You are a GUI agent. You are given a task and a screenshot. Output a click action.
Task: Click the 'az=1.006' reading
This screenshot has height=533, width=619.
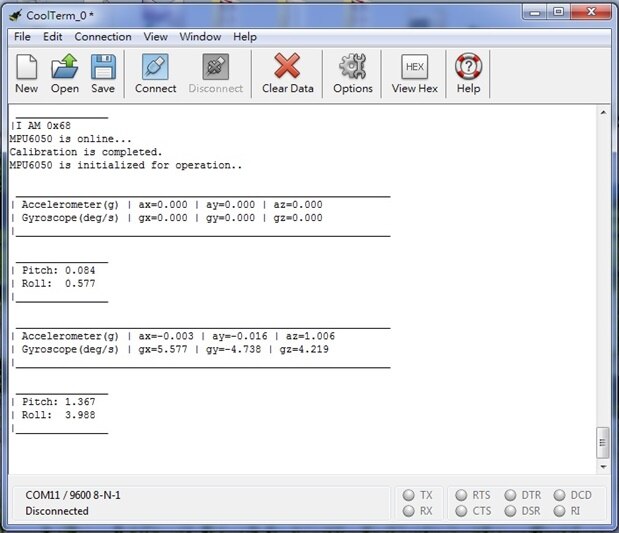[x=310, y=336]
